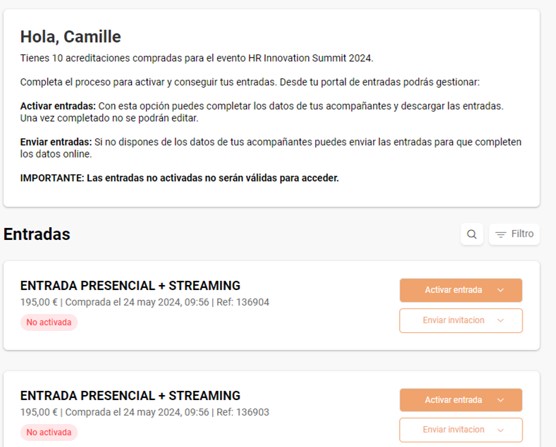
Task: Click the purchase details line with Ref 136903
Action: (x=145, y=412)
